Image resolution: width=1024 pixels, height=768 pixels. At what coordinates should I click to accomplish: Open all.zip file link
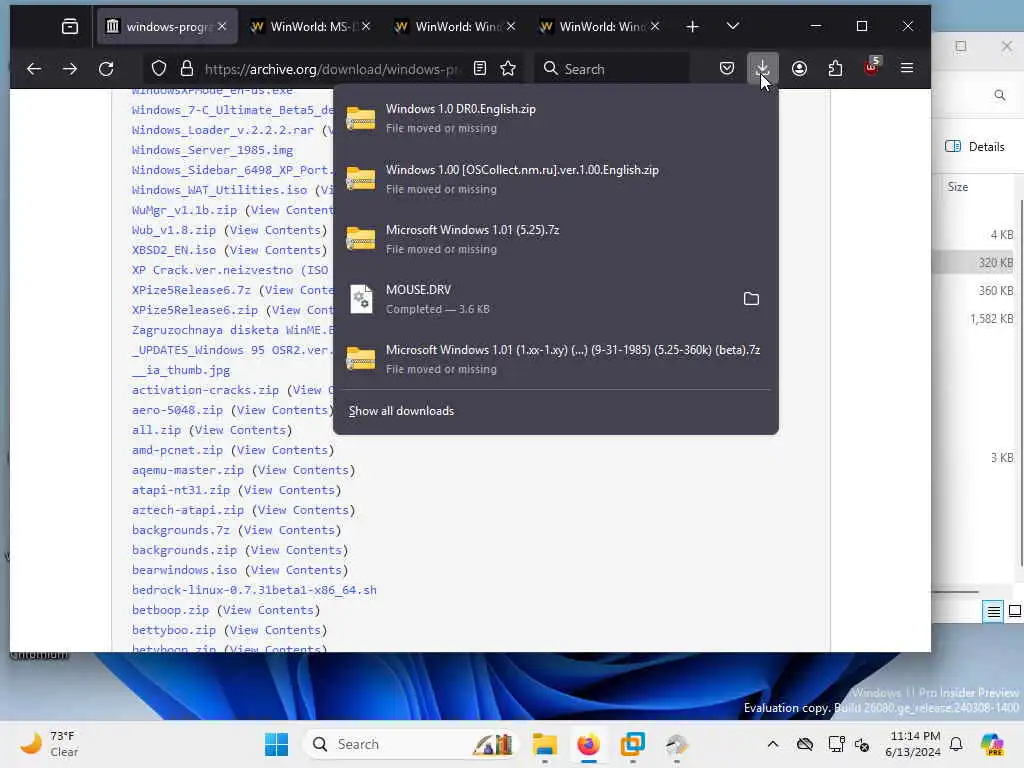pyautogui.click(x=156, y=430)
